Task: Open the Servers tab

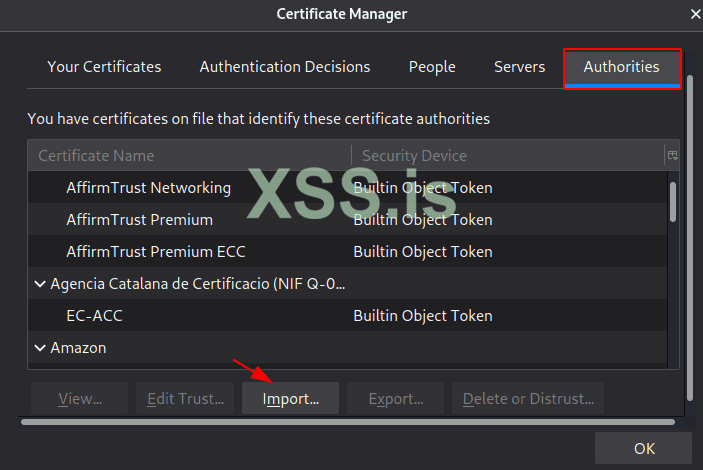Action: pos(519,67)
